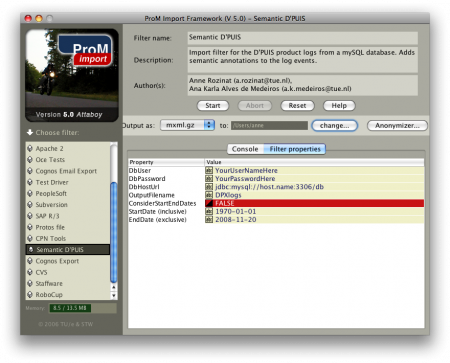Open the Anonymizer dialog button
The width and height of the screenshot is (450, 363).
397,126
